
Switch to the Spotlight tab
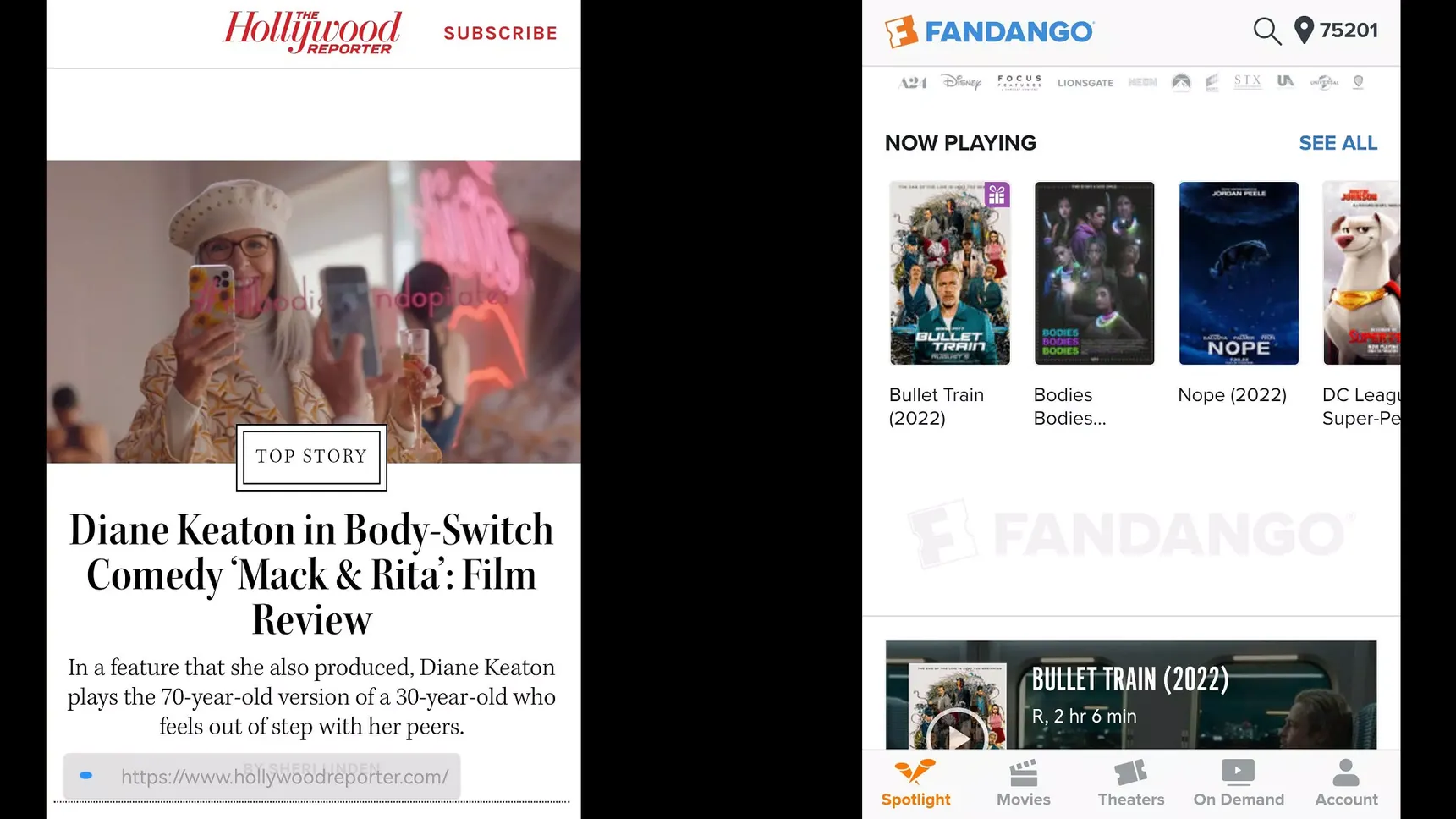[915, 783]
